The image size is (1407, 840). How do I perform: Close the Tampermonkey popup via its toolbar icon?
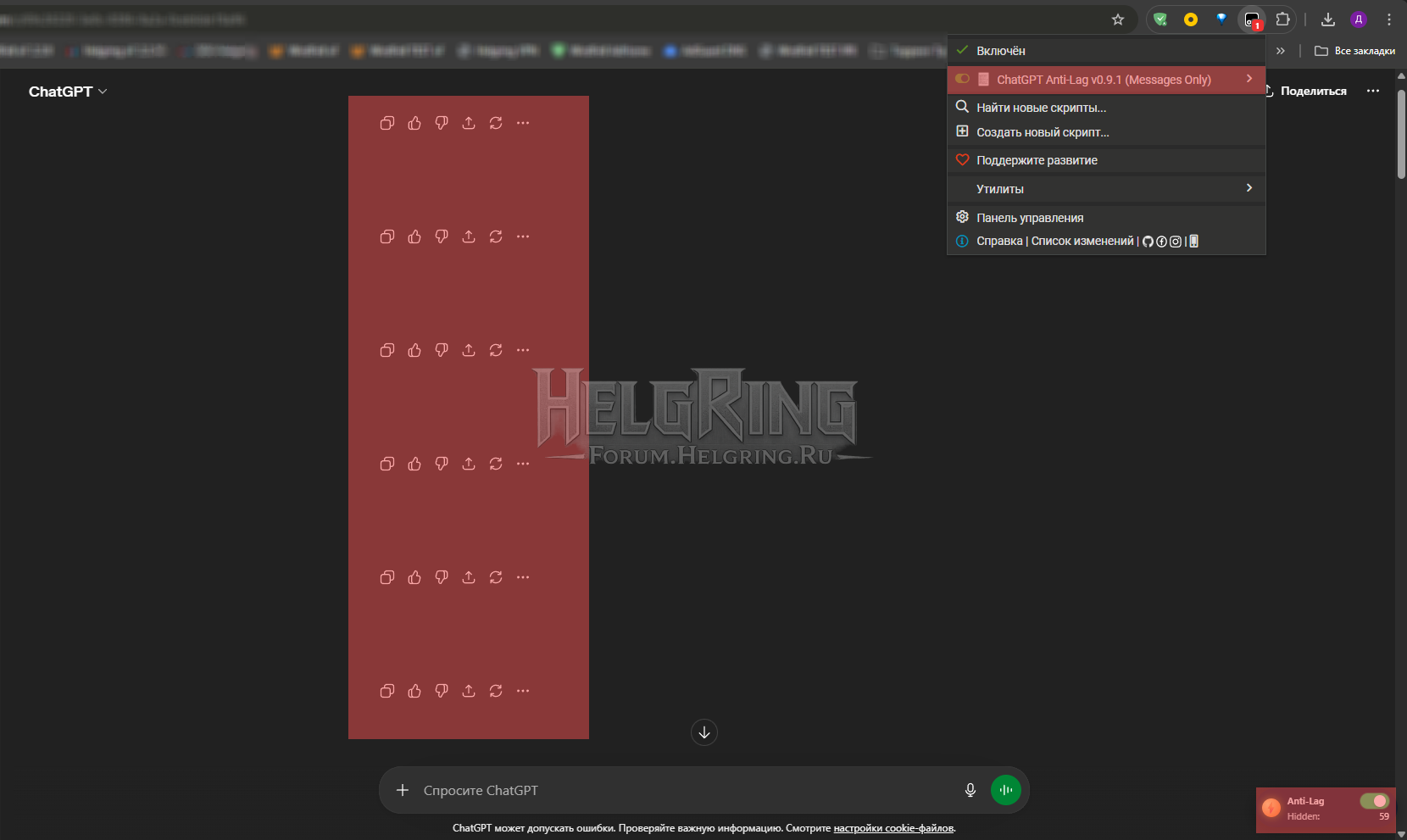coord(1252,19)
